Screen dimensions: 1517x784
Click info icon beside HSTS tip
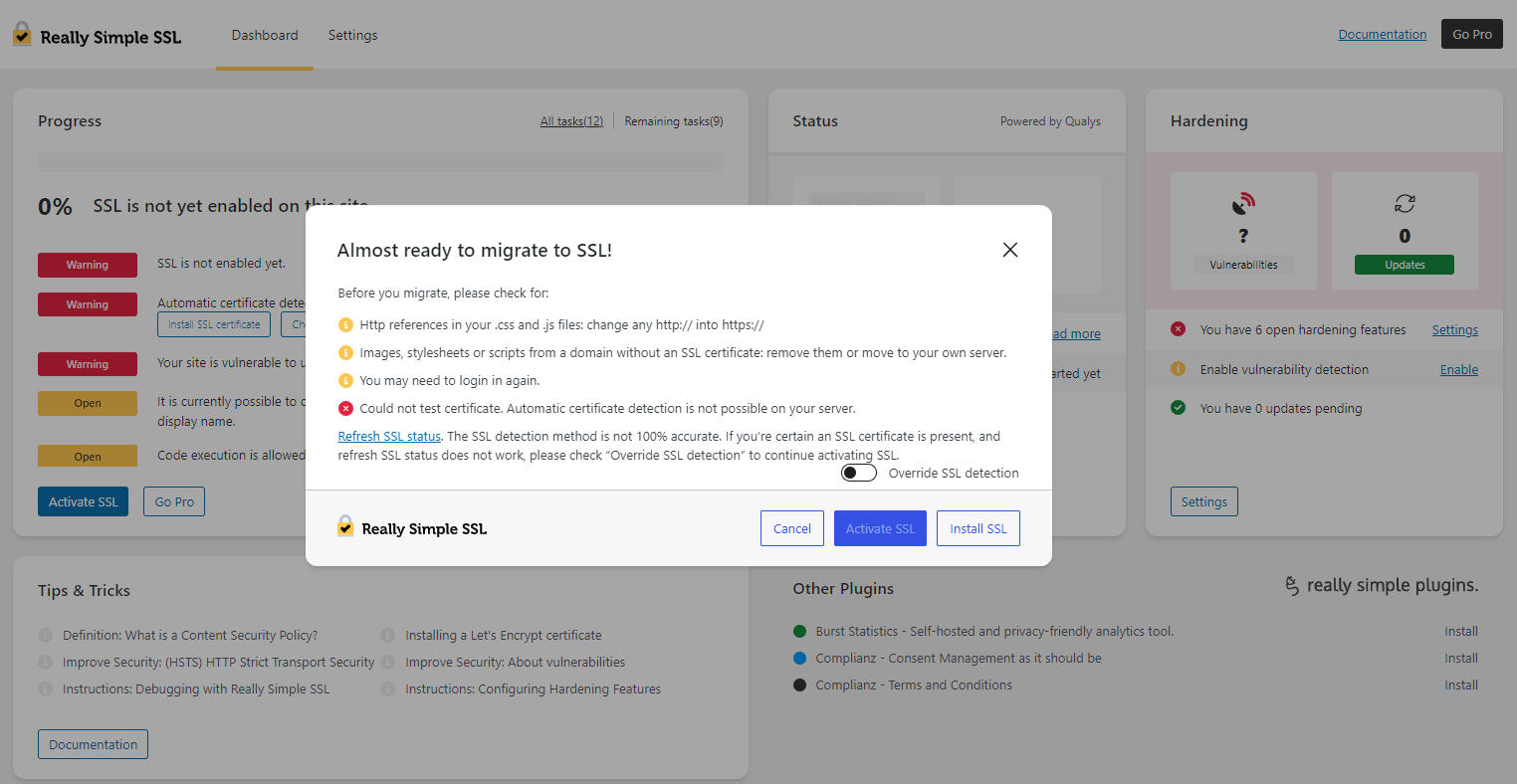[x=45, y=662]
